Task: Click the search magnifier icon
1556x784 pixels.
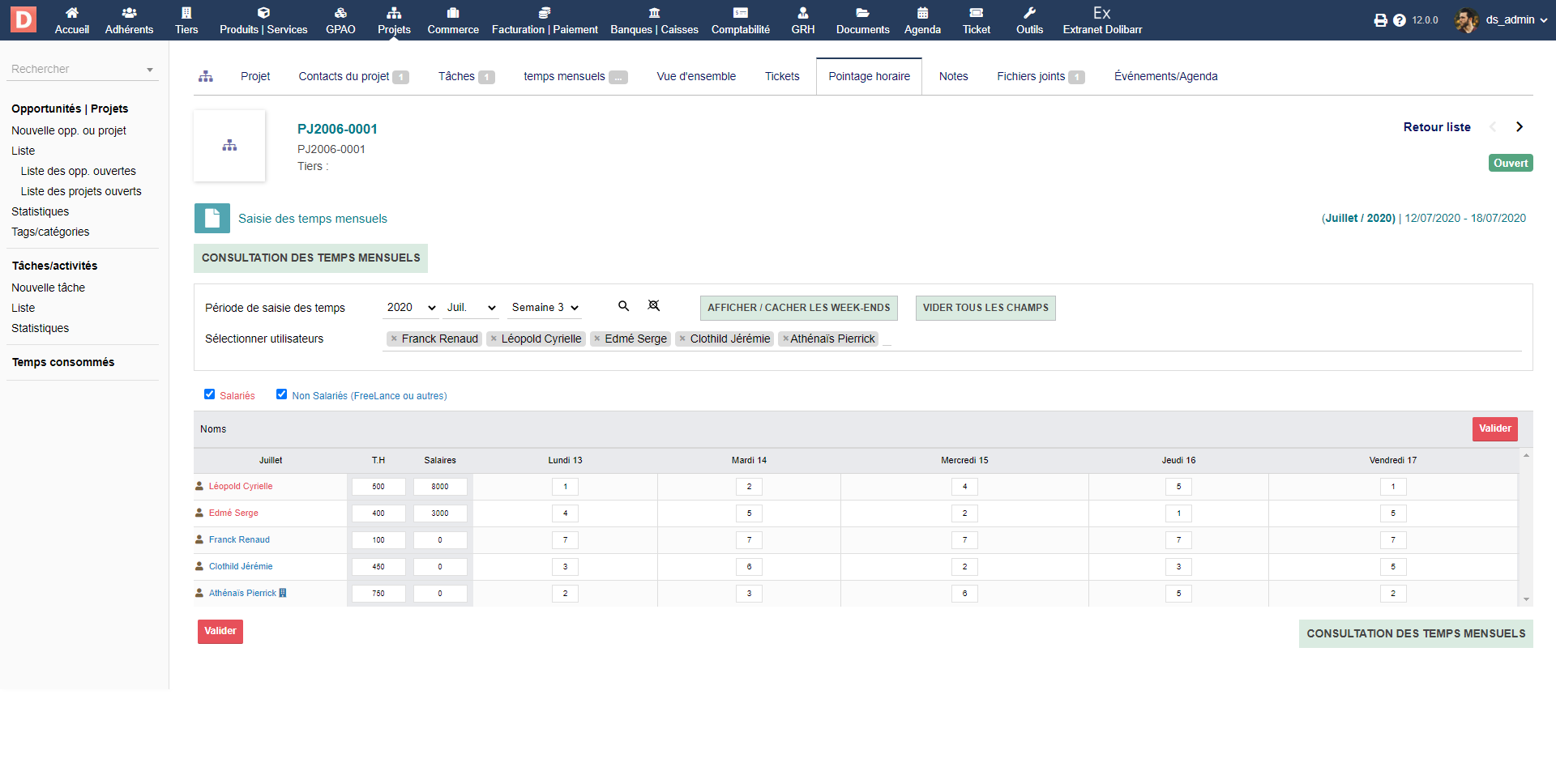Action: coord(623,306)
